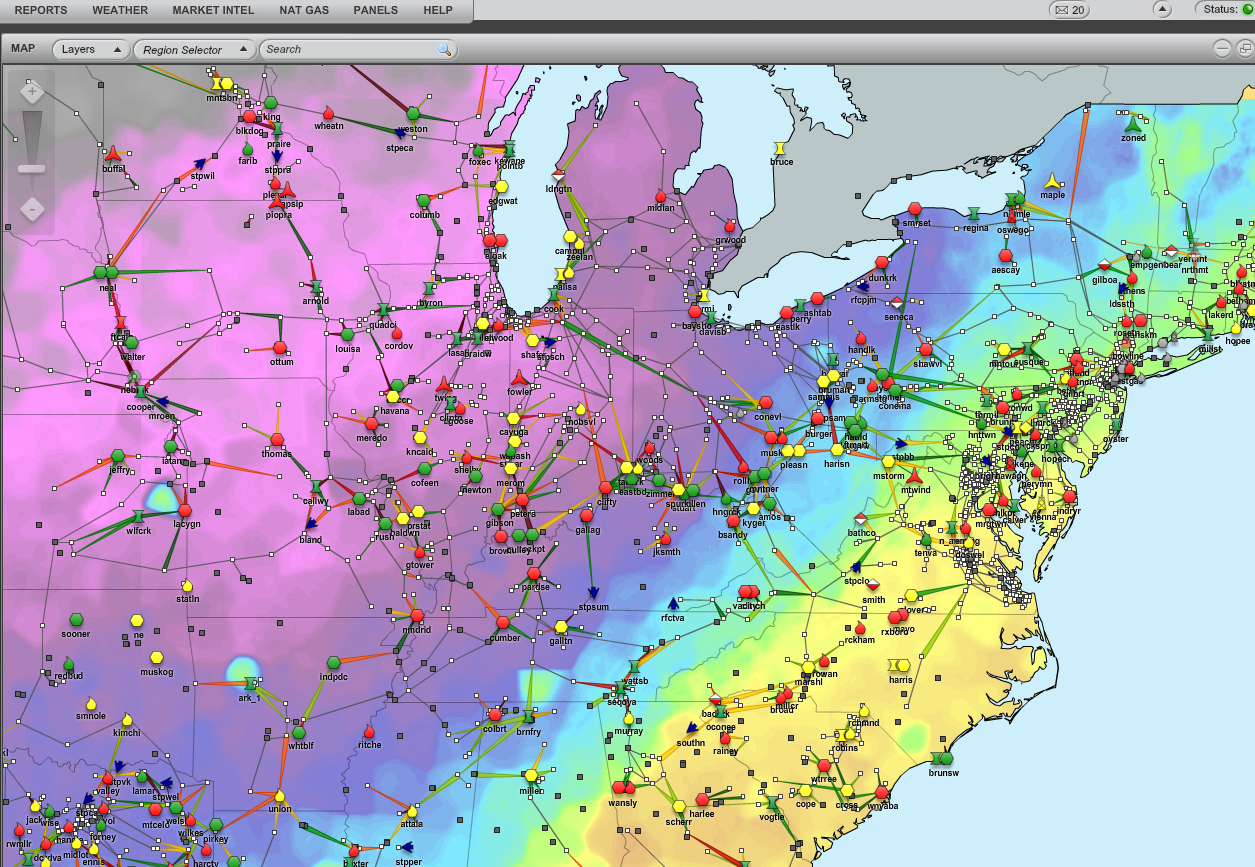Viewport: 1255px width, 867px height.
Task: Select the red ottum hexagon marker
Action: [x=280, y=348]
